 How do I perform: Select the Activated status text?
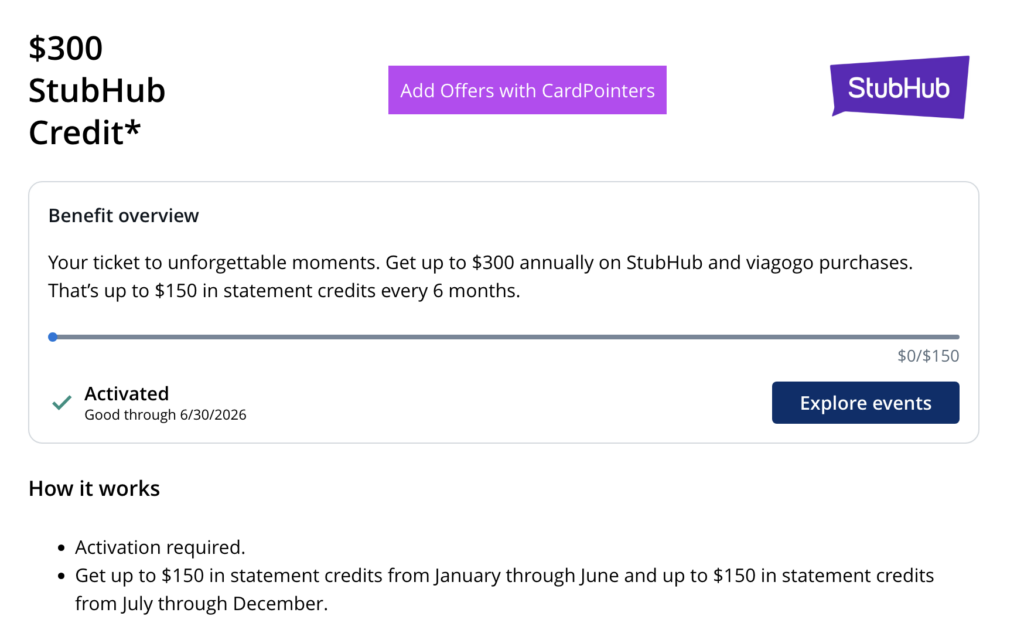pyautogui.click(x=126, y=393)
